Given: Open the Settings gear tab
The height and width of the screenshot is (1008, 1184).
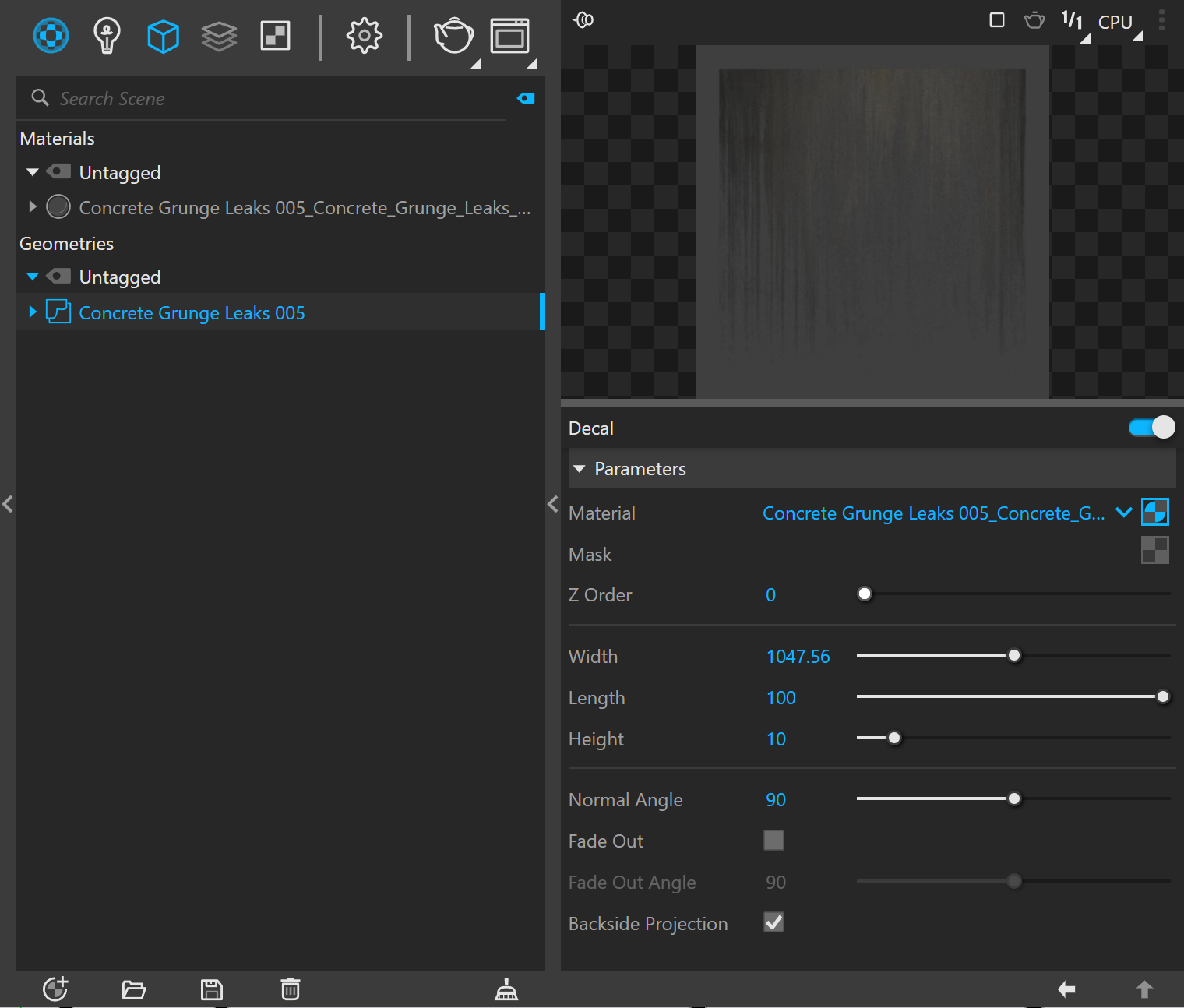Looking at the screenshot, I should click(x=365, y=36).
